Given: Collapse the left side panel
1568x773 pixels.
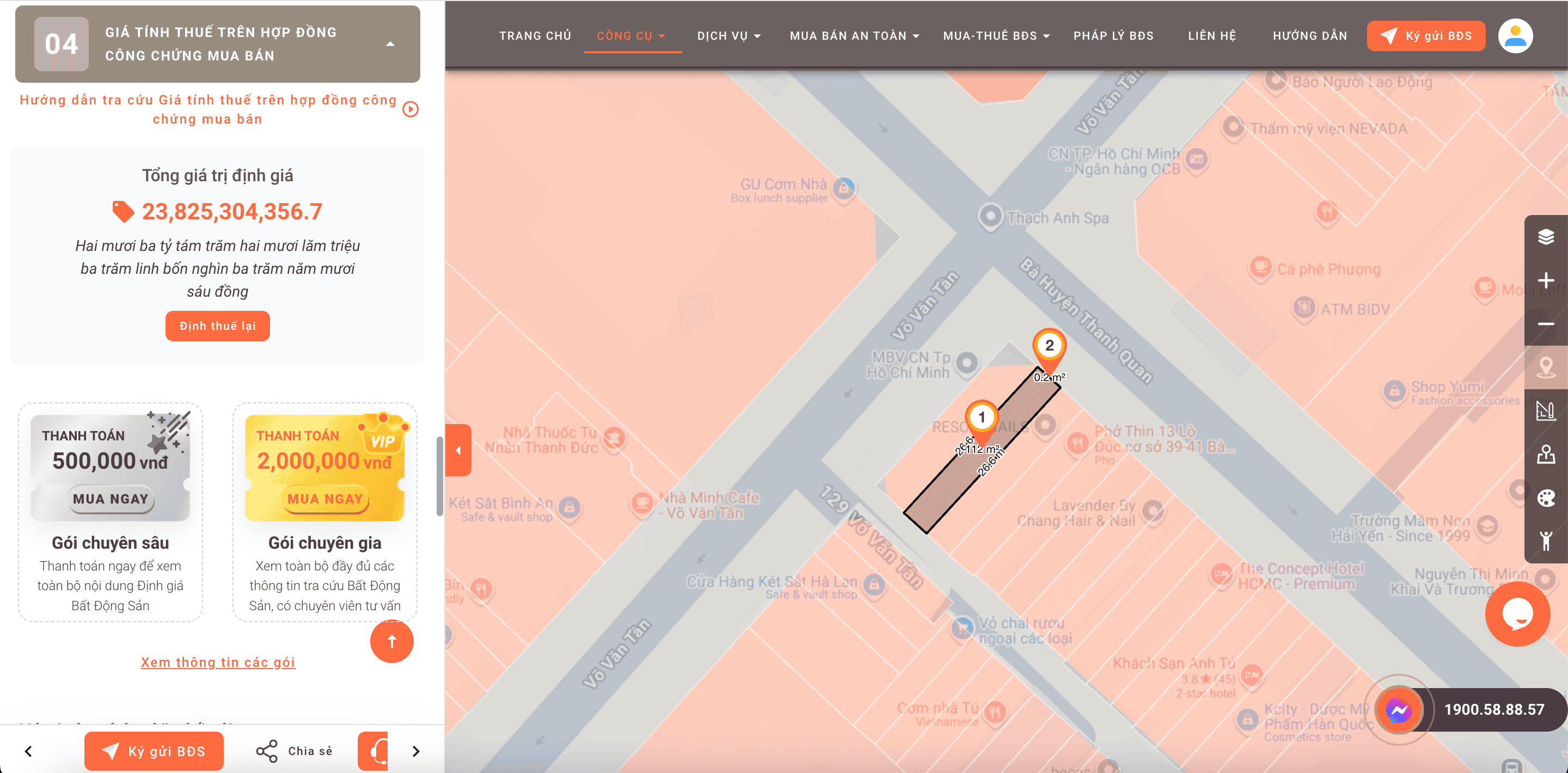Looking at the screenshot, I should (458, 450).
